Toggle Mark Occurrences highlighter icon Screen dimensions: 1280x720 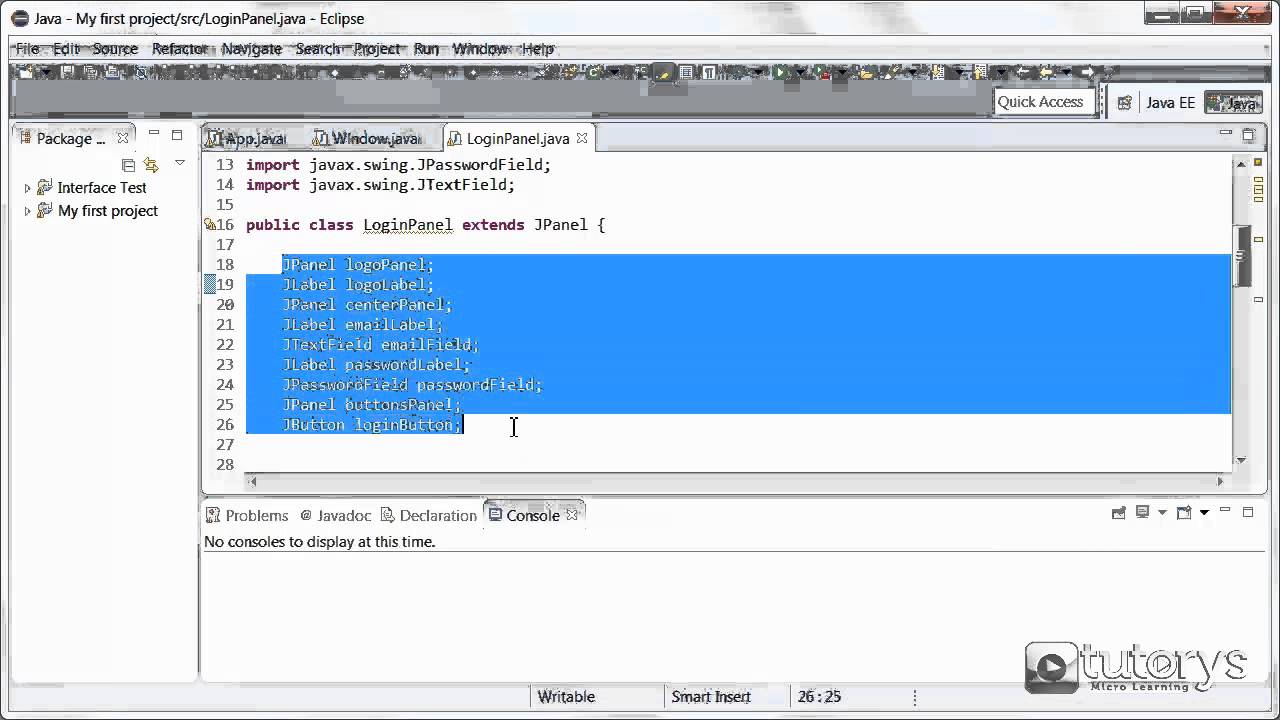(x=663, y=72)
